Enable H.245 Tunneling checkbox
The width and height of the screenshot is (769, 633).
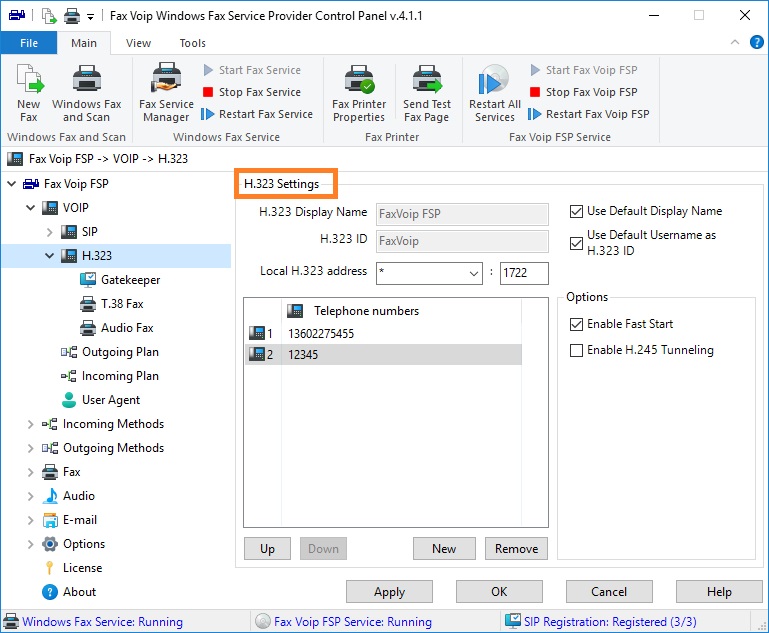click(576, 350)
